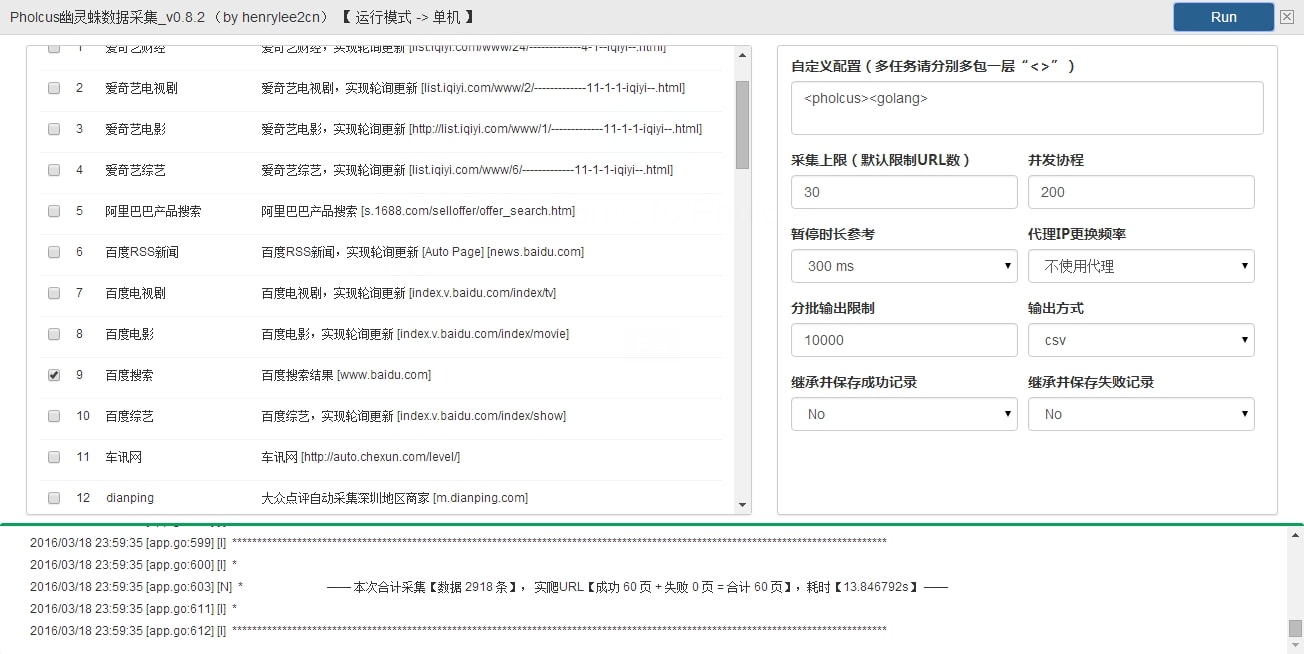This screenshot has width=1304, height=654.
Task: Check the 百度电视剧 row checkbox
Action: 54,293
